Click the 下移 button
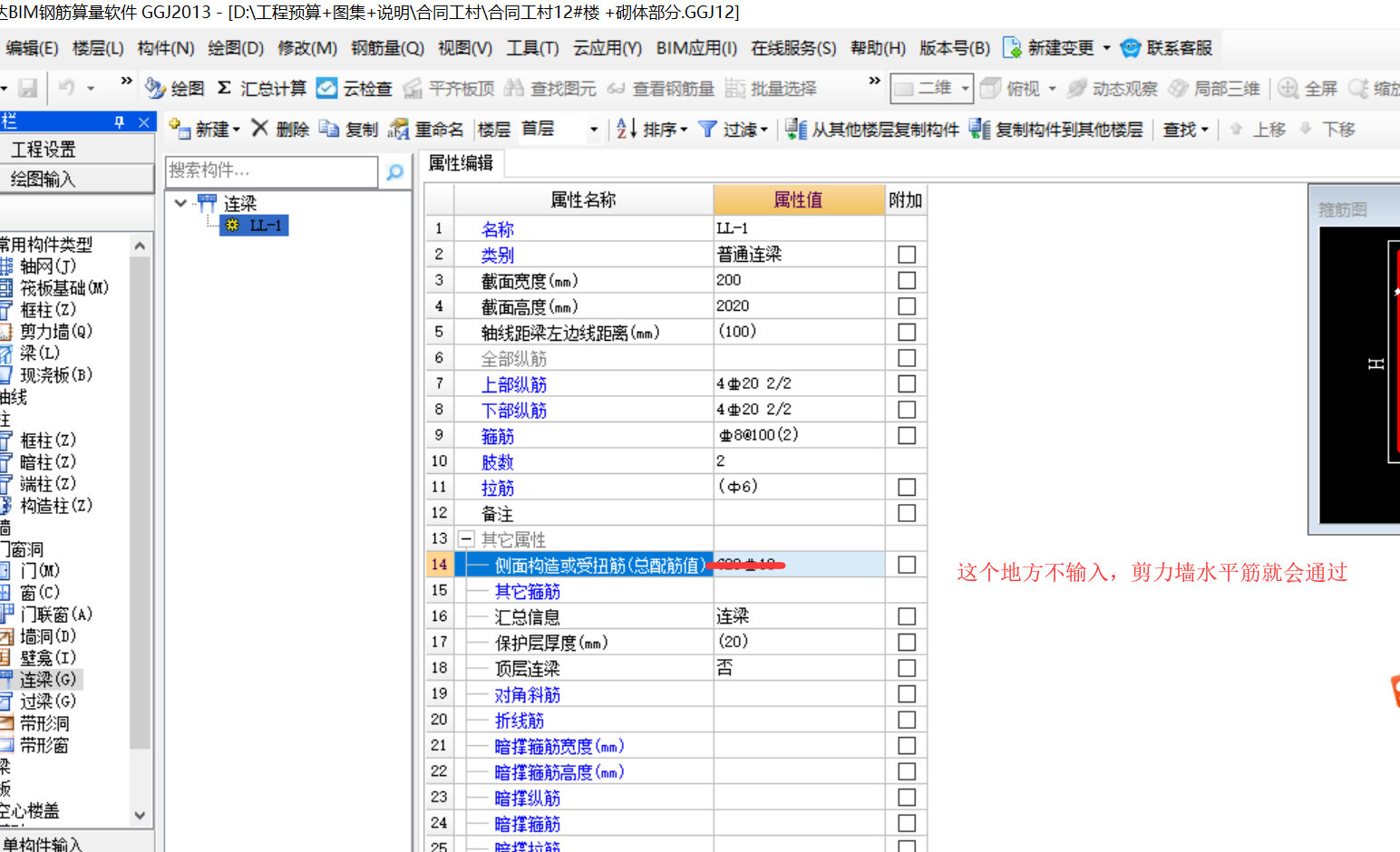Image resolution: width=1400 pixels, height=852 pixels. tap(1327, 130)
